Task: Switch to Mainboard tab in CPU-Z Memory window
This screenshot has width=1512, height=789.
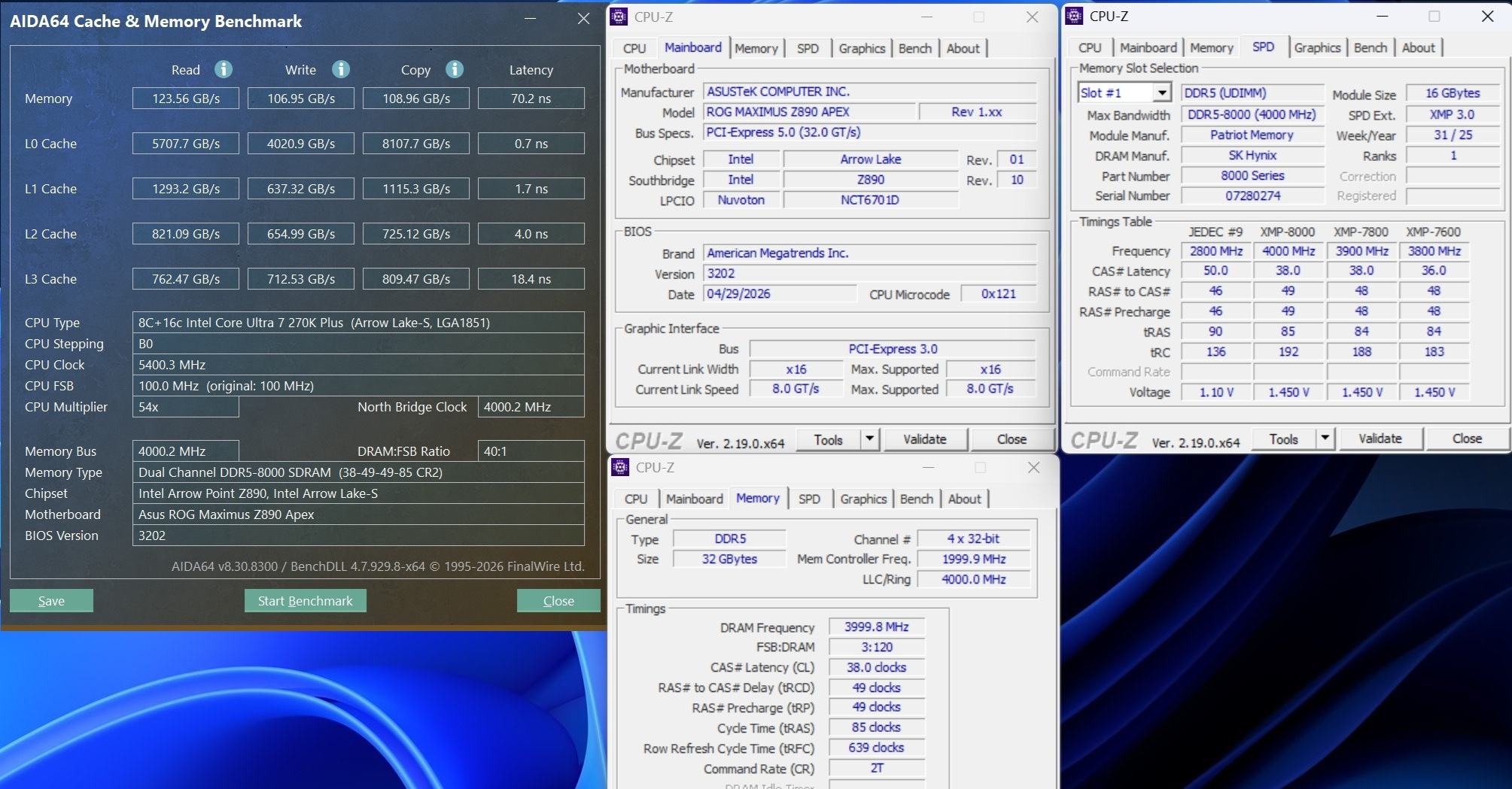Action: click(x=695, y=499)
